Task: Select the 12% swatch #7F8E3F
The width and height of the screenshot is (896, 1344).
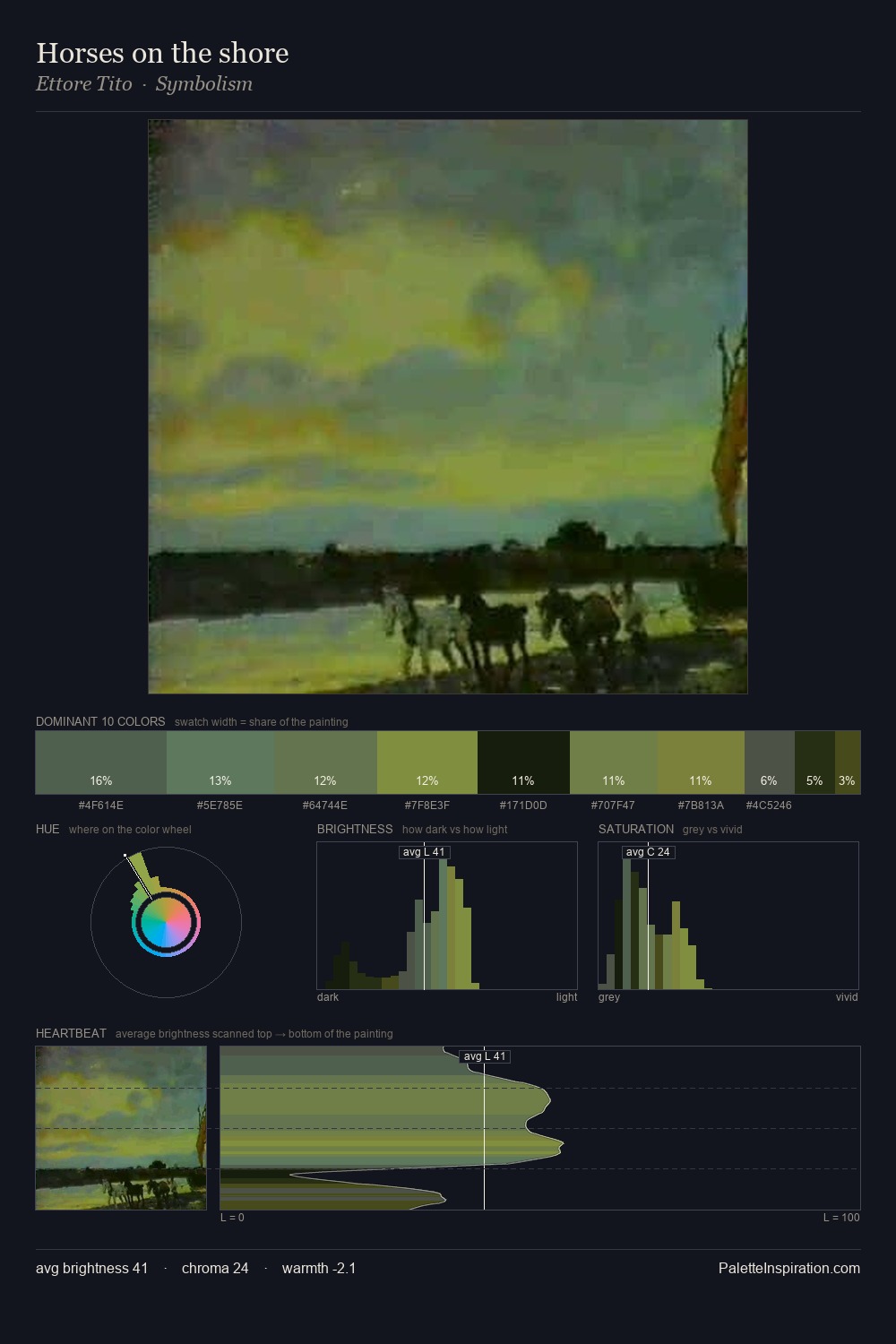Action: pyautogui.click(x=427, y=762)
